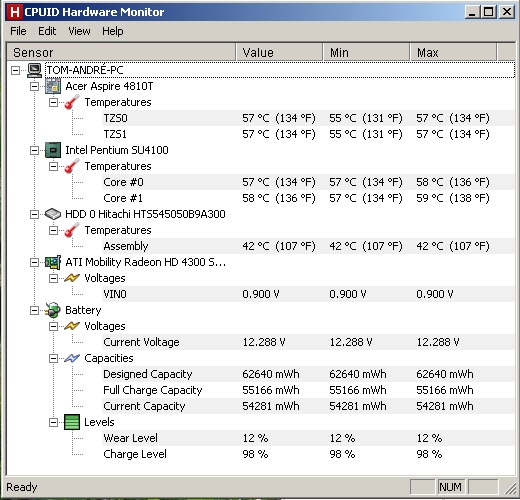Collapse Temperatures under HDD 0 Hitachi
Image resolution: width=520 pixels, height=500 pixels.
[53, 230]
